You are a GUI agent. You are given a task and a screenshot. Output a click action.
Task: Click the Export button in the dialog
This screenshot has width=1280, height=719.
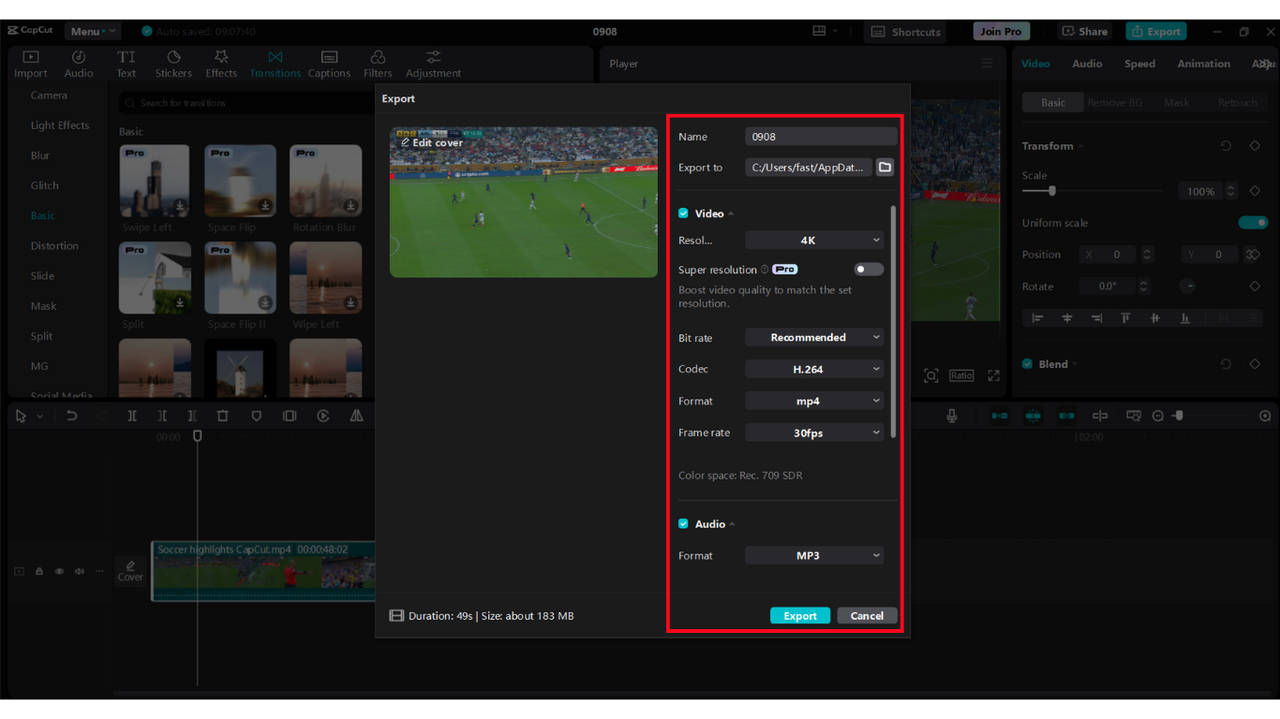click(800, 616)
